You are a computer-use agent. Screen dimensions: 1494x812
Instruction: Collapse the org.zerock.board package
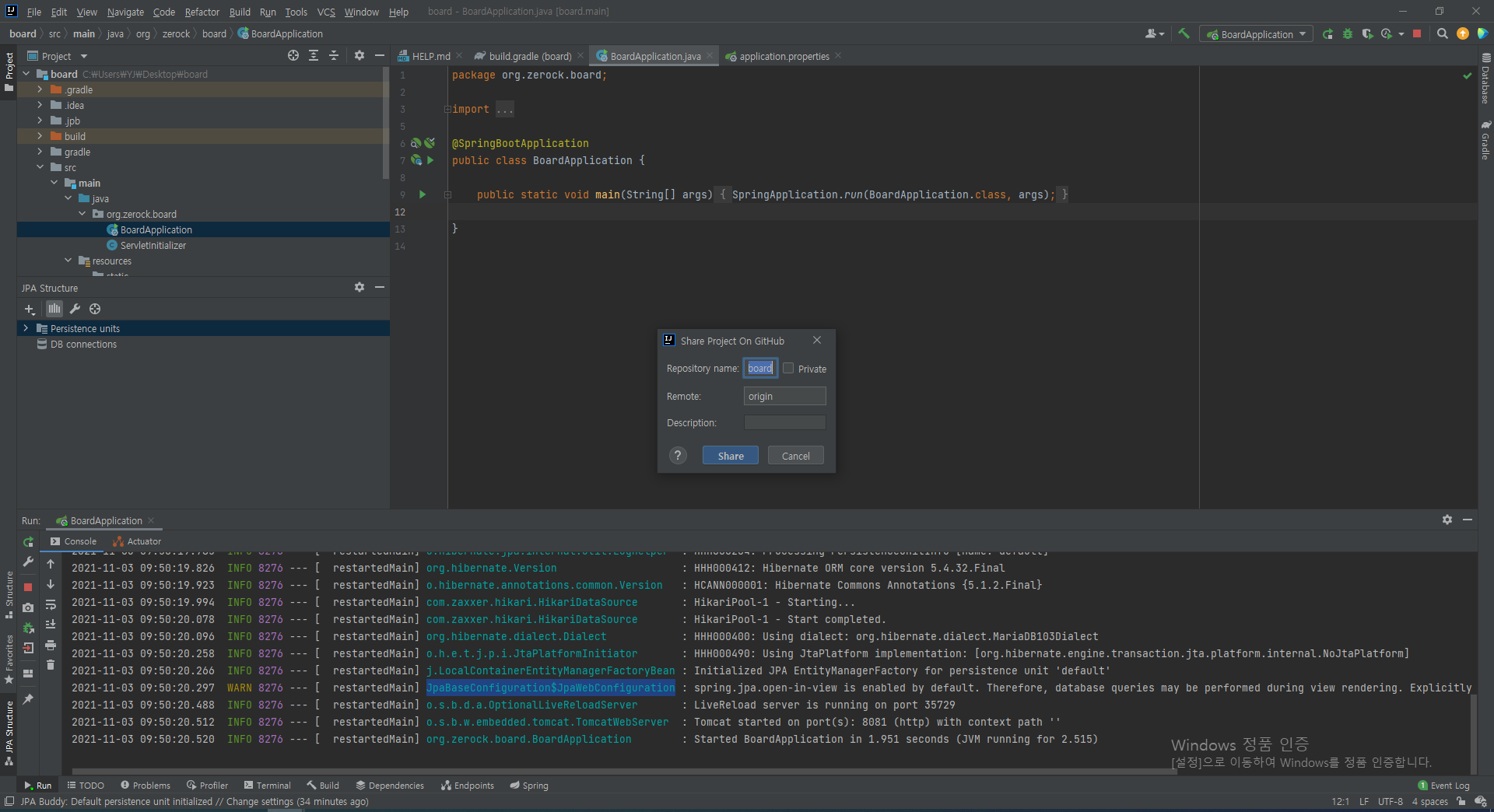(82, 214)
